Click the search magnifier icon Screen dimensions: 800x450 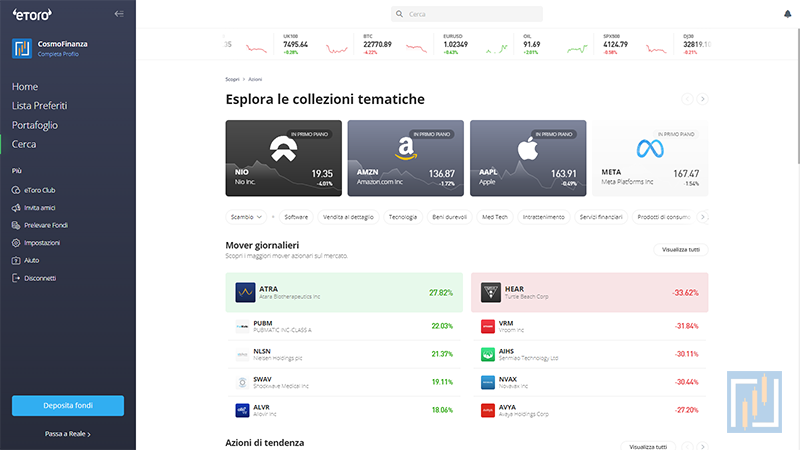[x=399, y=14]
